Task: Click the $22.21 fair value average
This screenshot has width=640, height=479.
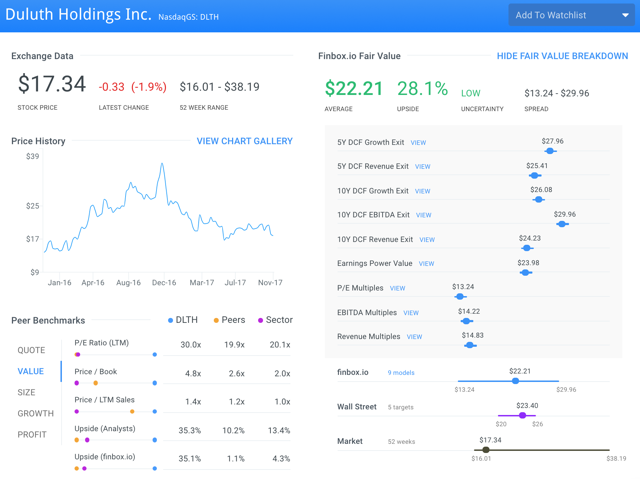Action: pyautogui.click(x=354, y=89)
